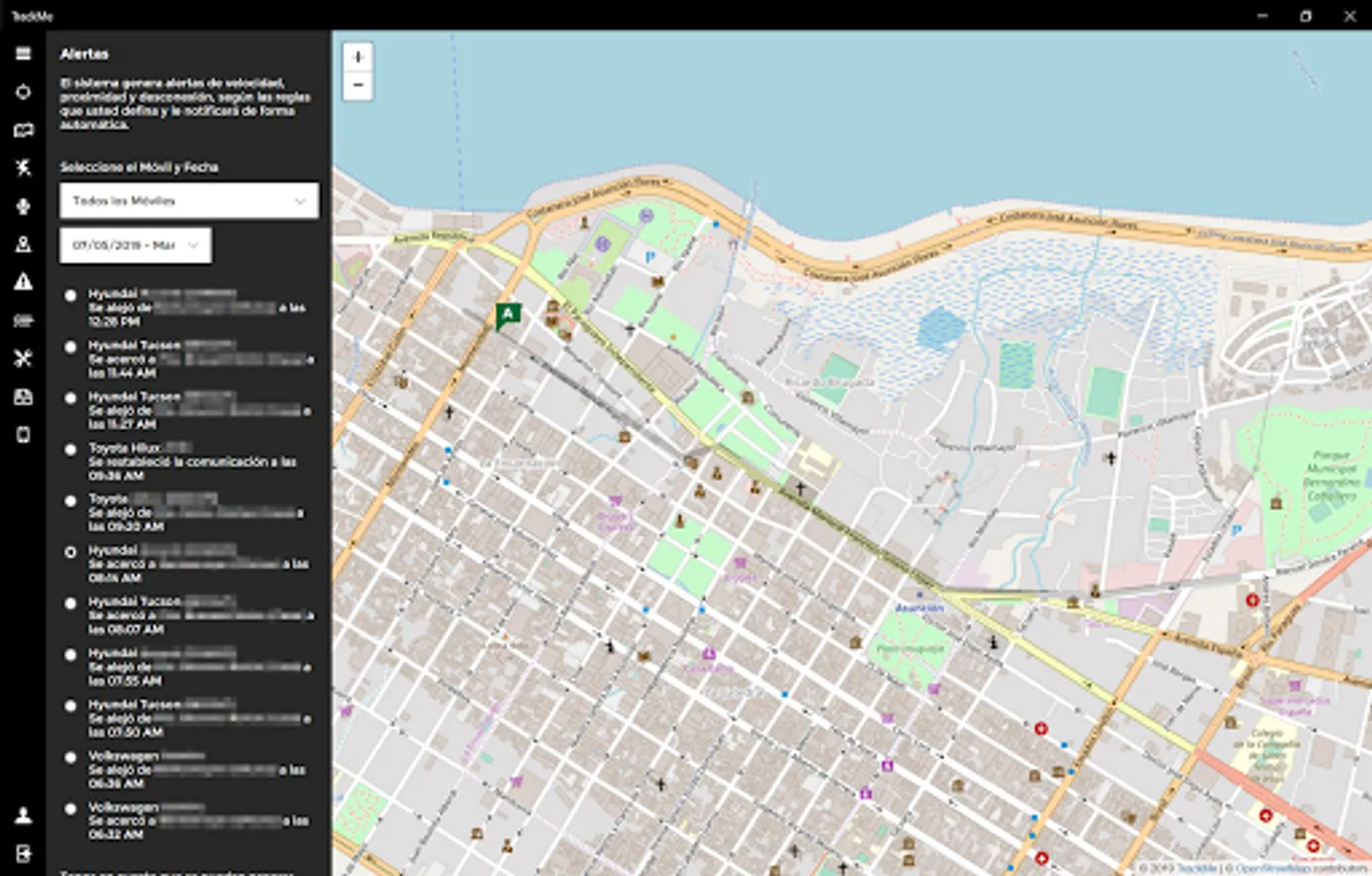Select the Toyota Hilux 09:39 AM alert
The width and height of the screenshot is (1372, 876).
[70, 450]
